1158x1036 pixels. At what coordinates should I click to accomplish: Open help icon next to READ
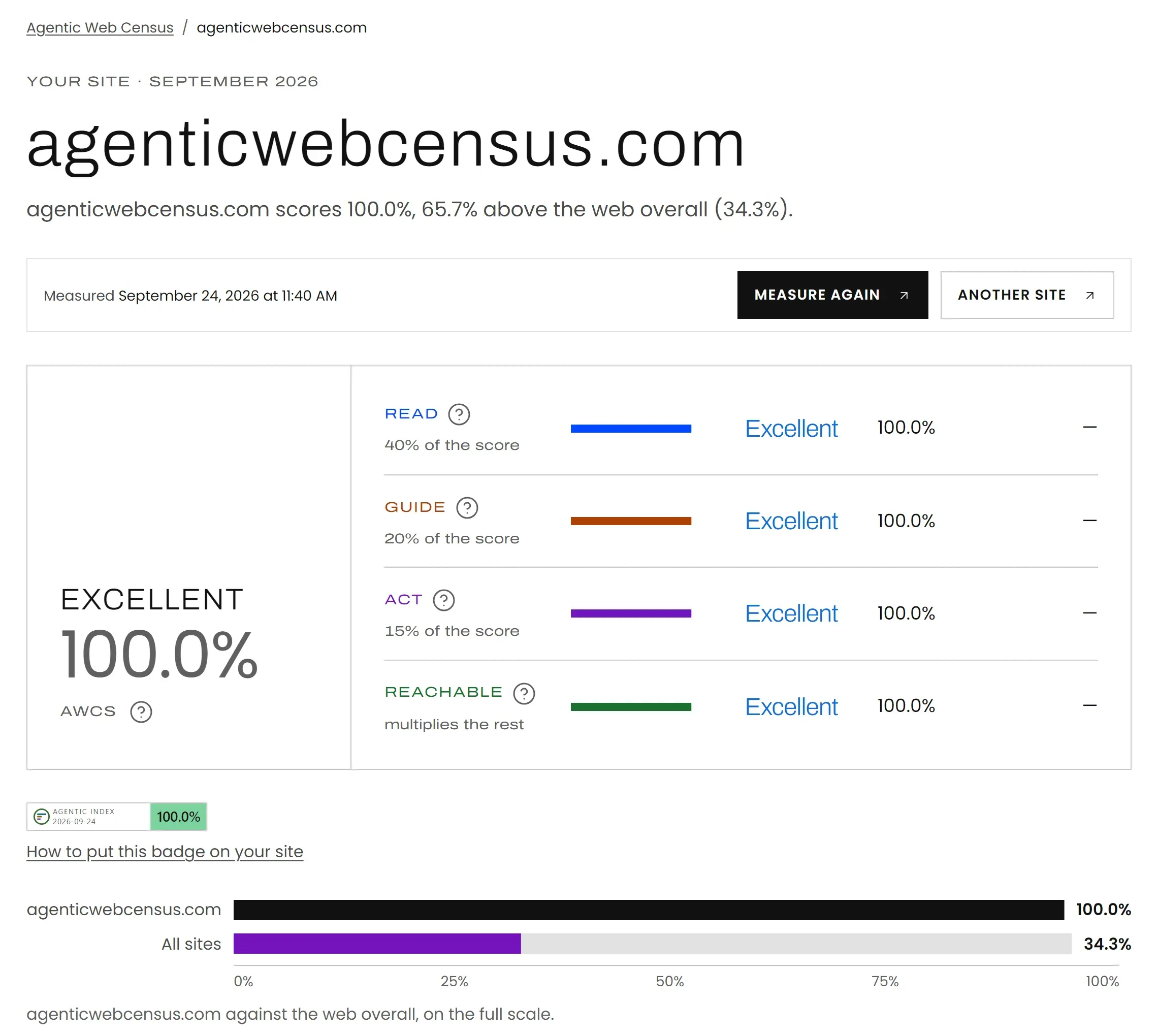pos(459,414)
